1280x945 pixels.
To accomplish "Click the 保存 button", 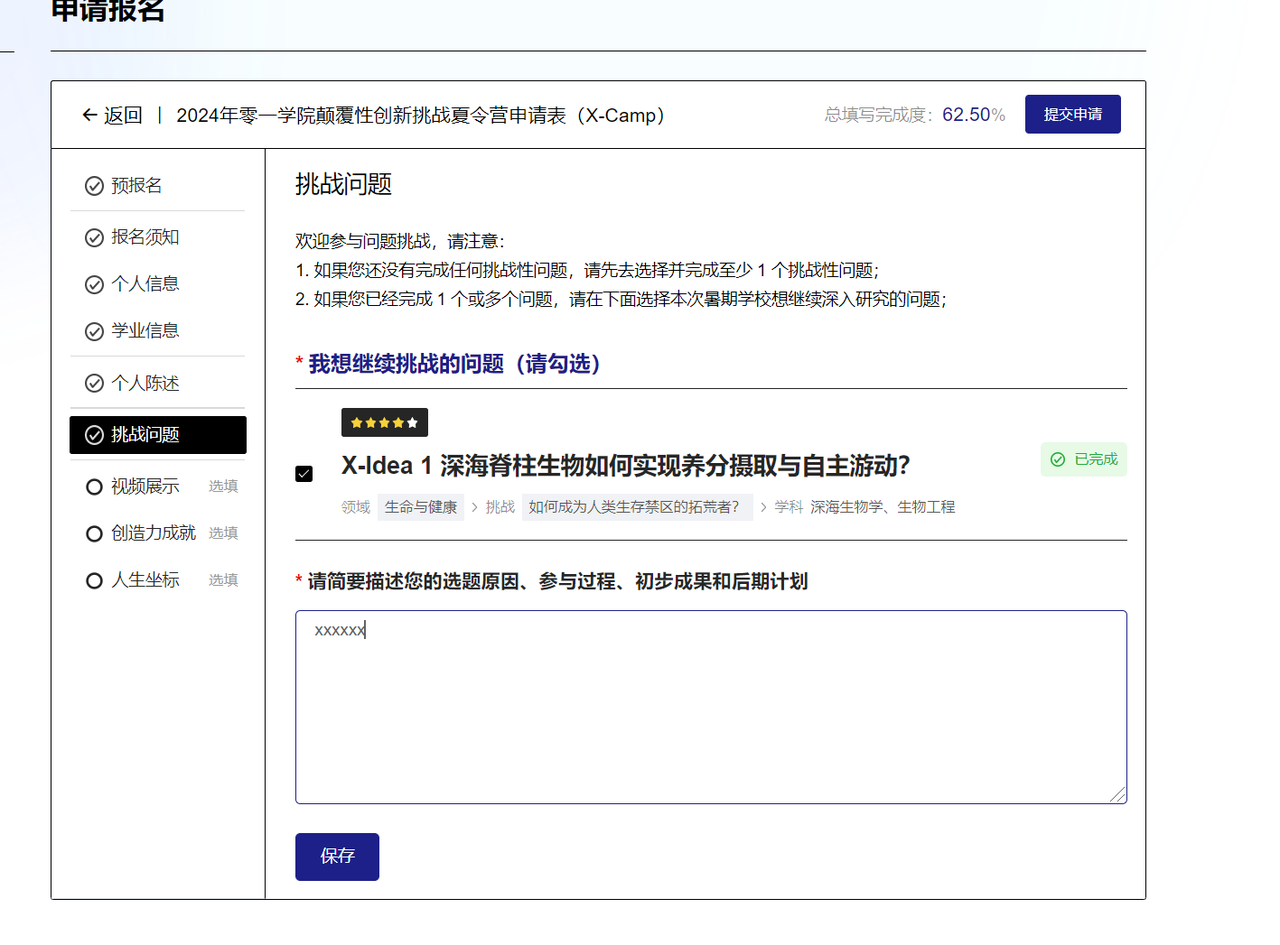I will (337, 857).
